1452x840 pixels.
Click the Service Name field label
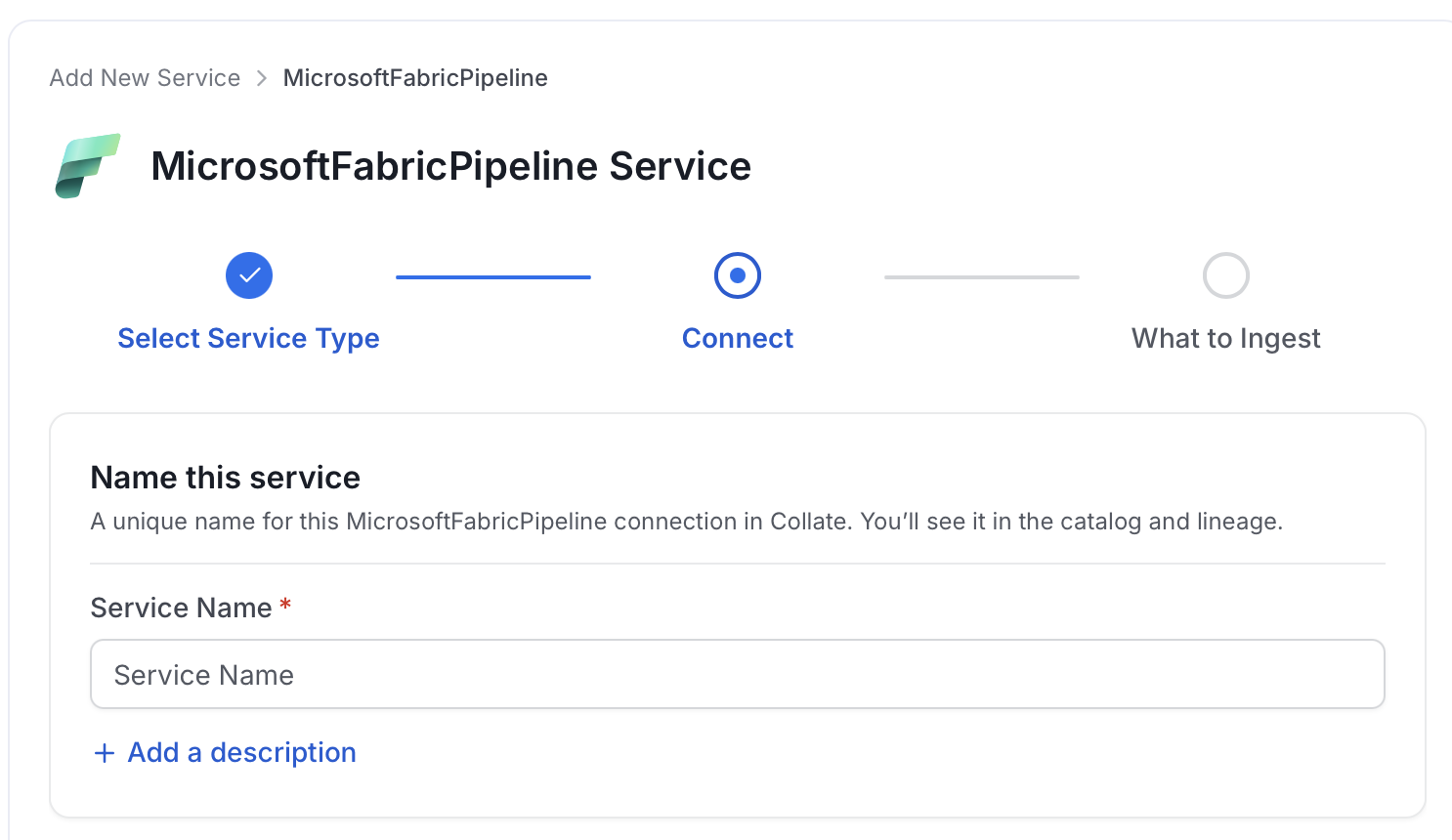coord(182,608)
